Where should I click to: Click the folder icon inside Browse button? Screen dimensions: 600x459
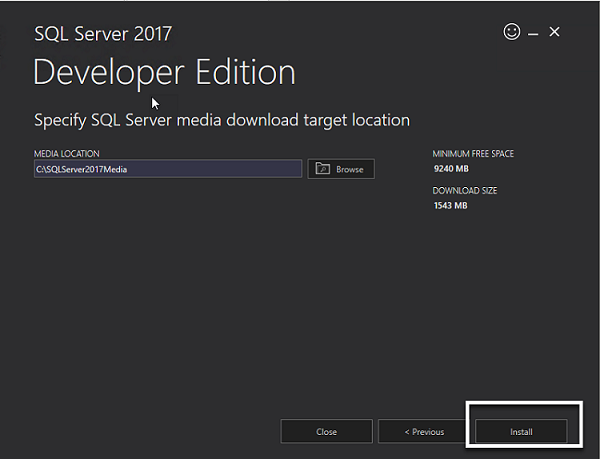pyautogui.click(x=323, y=168)
